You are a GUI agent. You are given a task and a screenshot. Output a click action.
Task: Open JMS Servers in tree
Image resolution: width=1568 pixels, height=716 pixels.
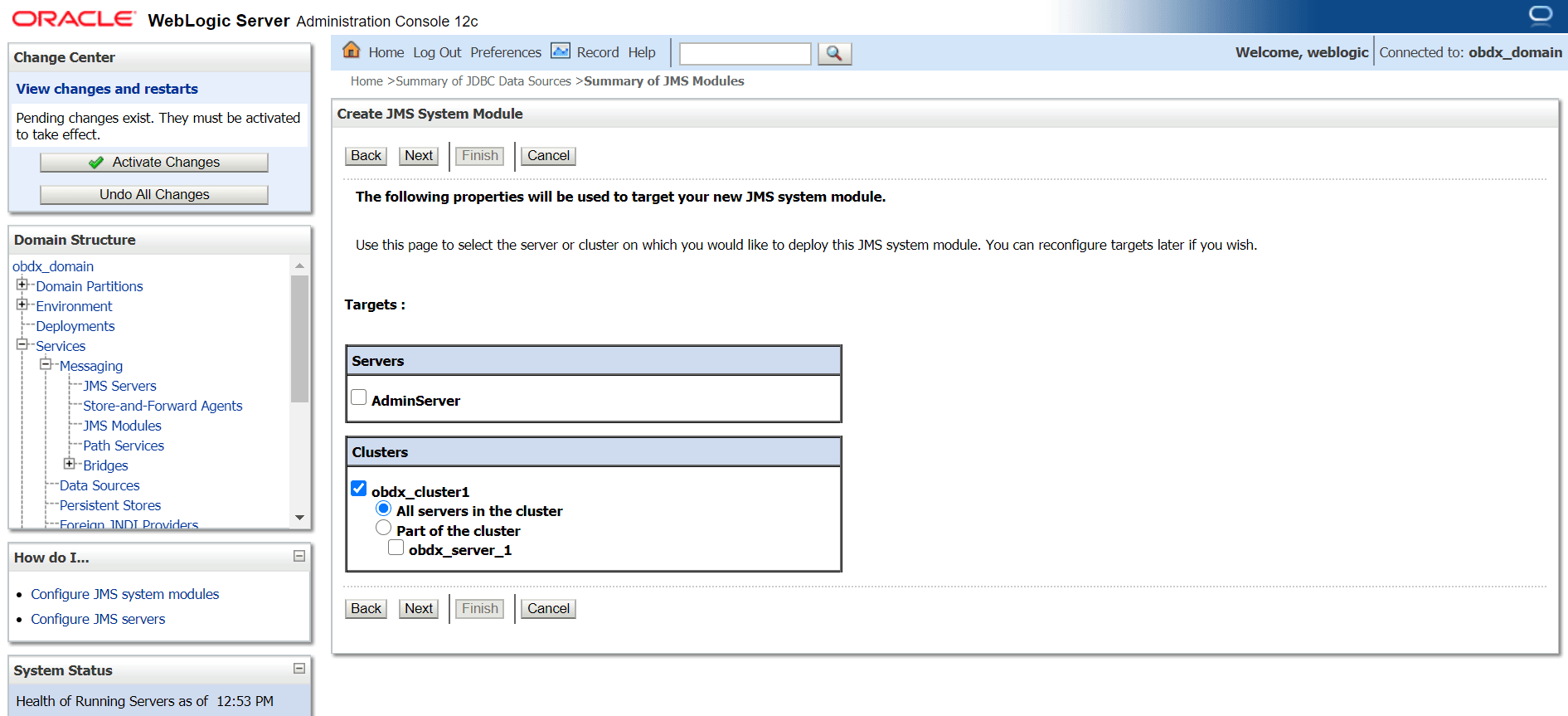[x=119, y=386]
